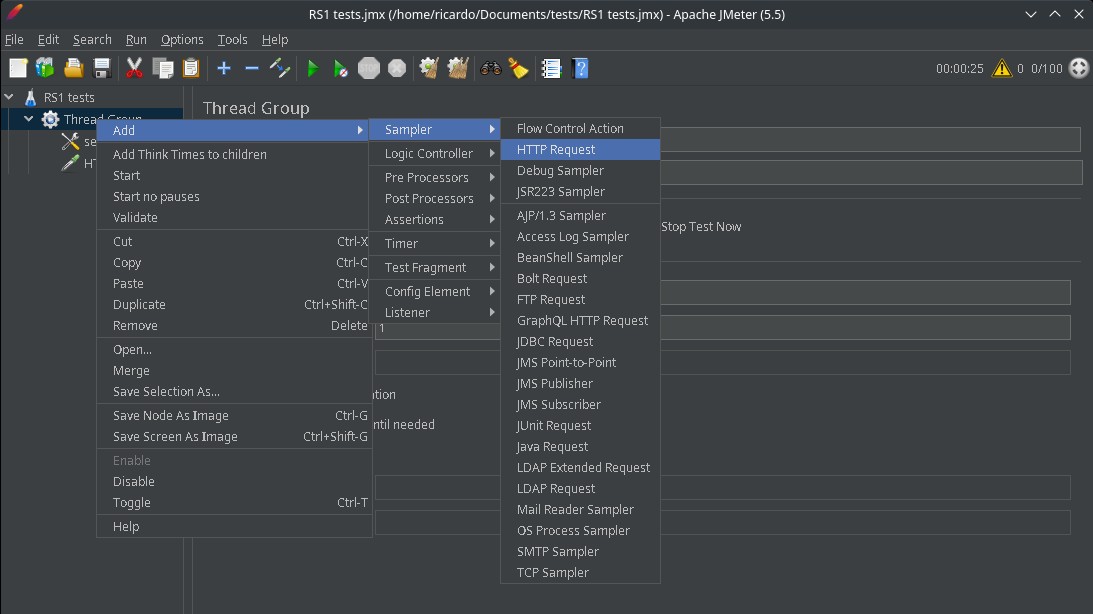The width and height of the screenshot is (1093, 614).
Task: Click the blue question mark Help icon
Action: click(x=580, y=68)
